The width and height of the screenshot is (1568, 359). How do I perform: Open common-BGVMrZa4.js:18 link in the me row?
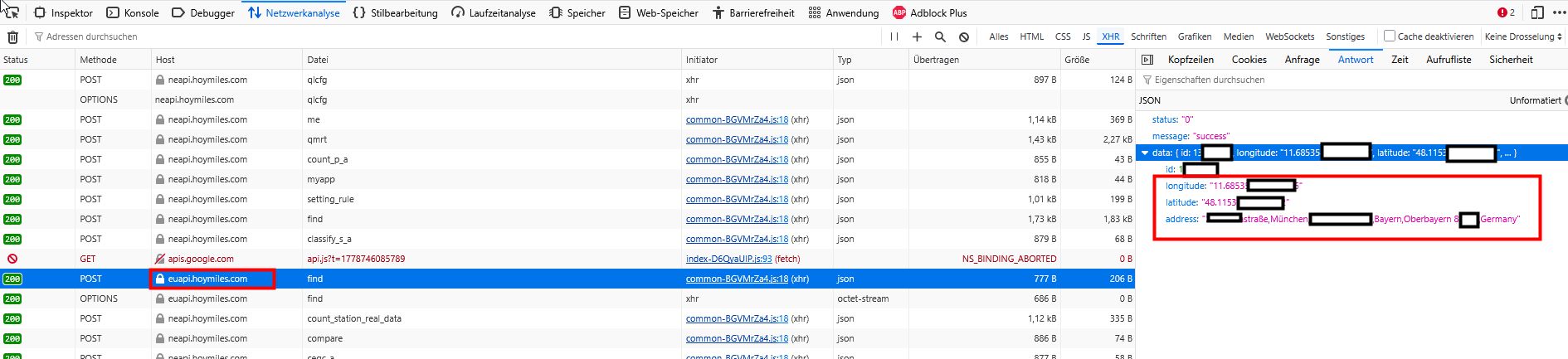737,119
